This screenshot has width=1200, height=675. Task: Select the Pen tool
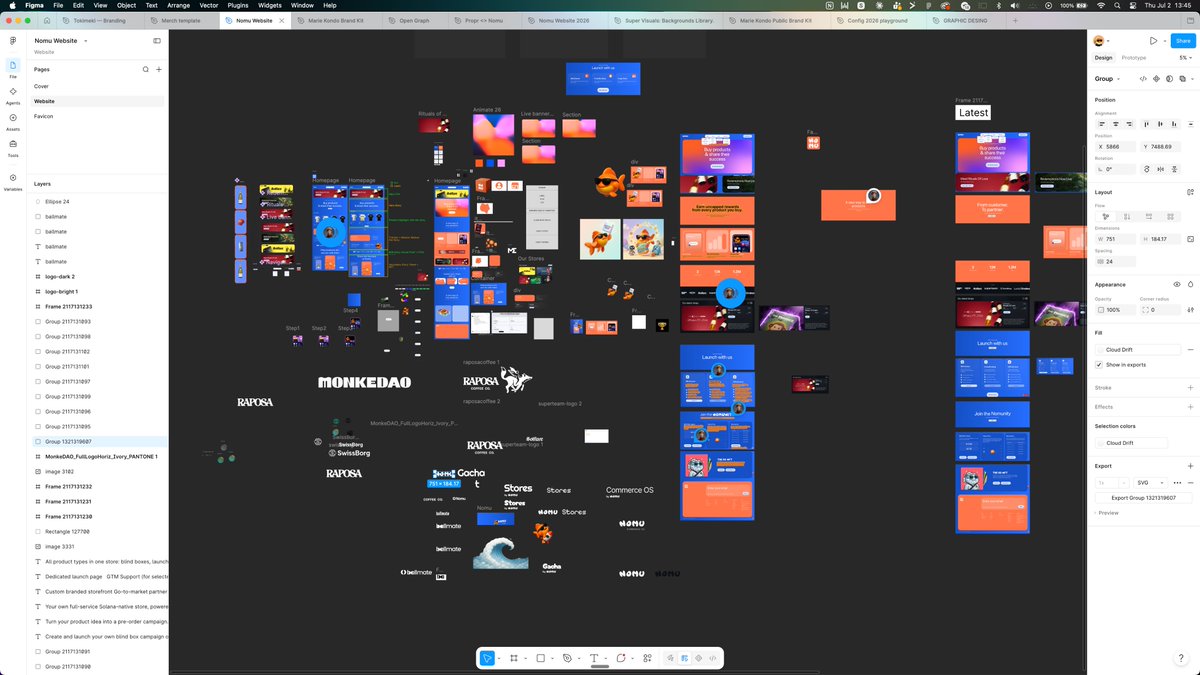pos(567,658)
